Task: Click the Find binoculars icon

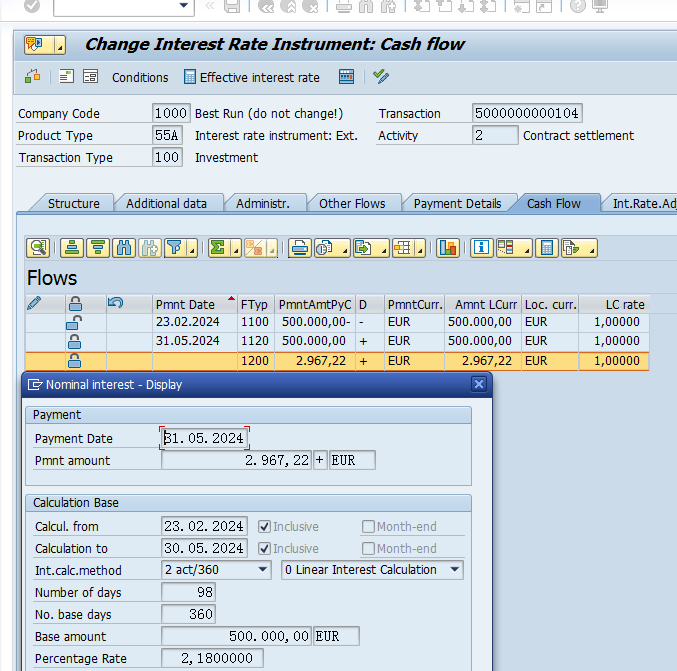Action: 124,247
